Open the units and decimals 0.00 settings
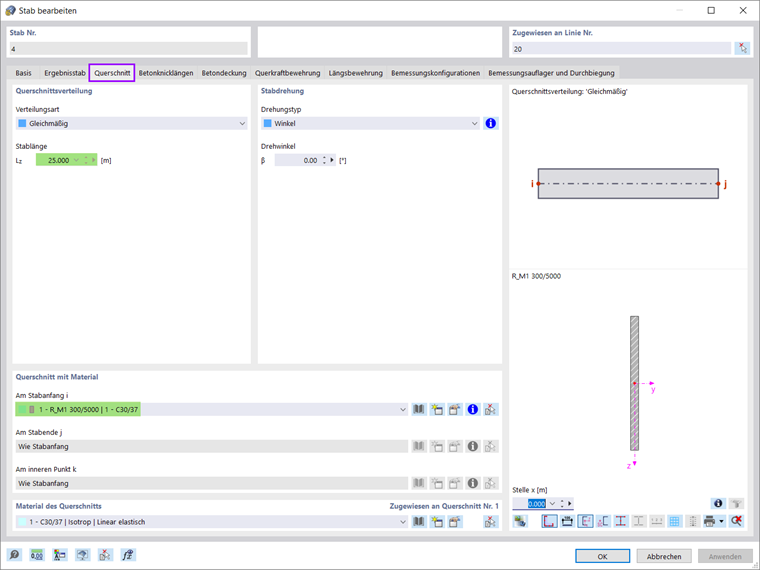The width and height of the screenshot is (760, 570). tap(37, 554)
